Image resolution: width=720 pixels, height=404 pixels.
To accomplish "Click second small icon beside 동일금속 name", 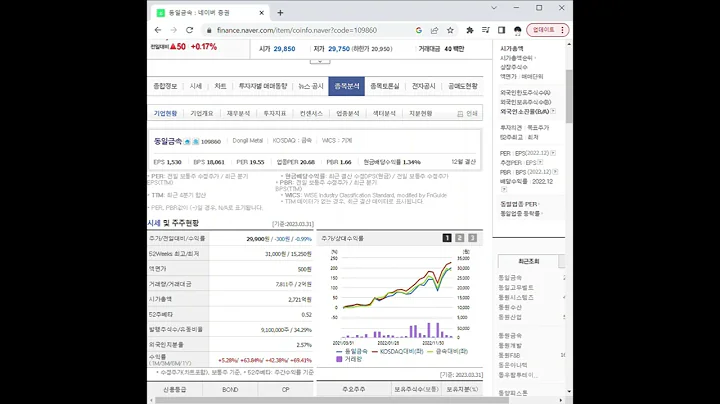I will [196, 141].
